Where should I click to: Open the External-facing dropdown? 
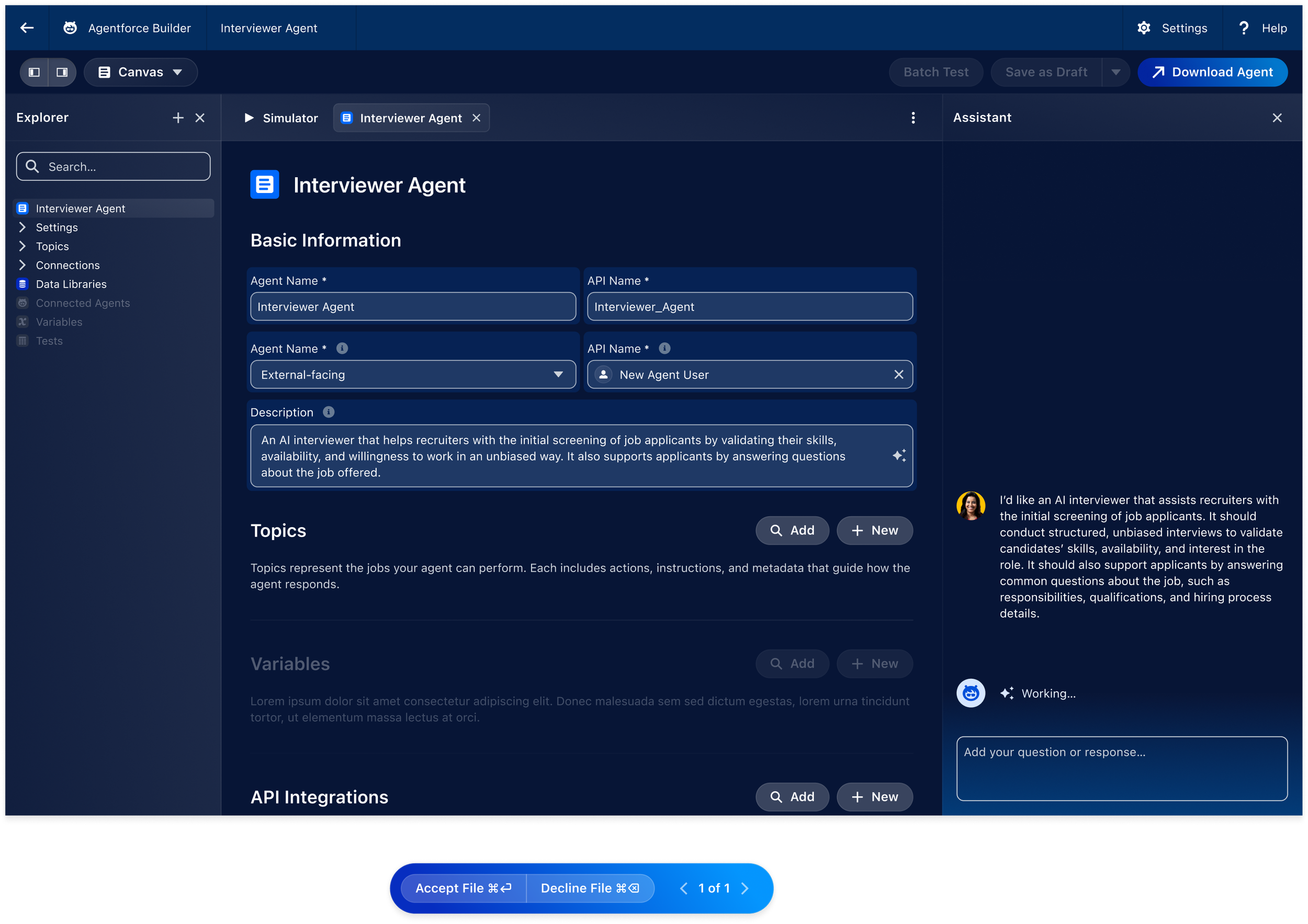[413, 374]
